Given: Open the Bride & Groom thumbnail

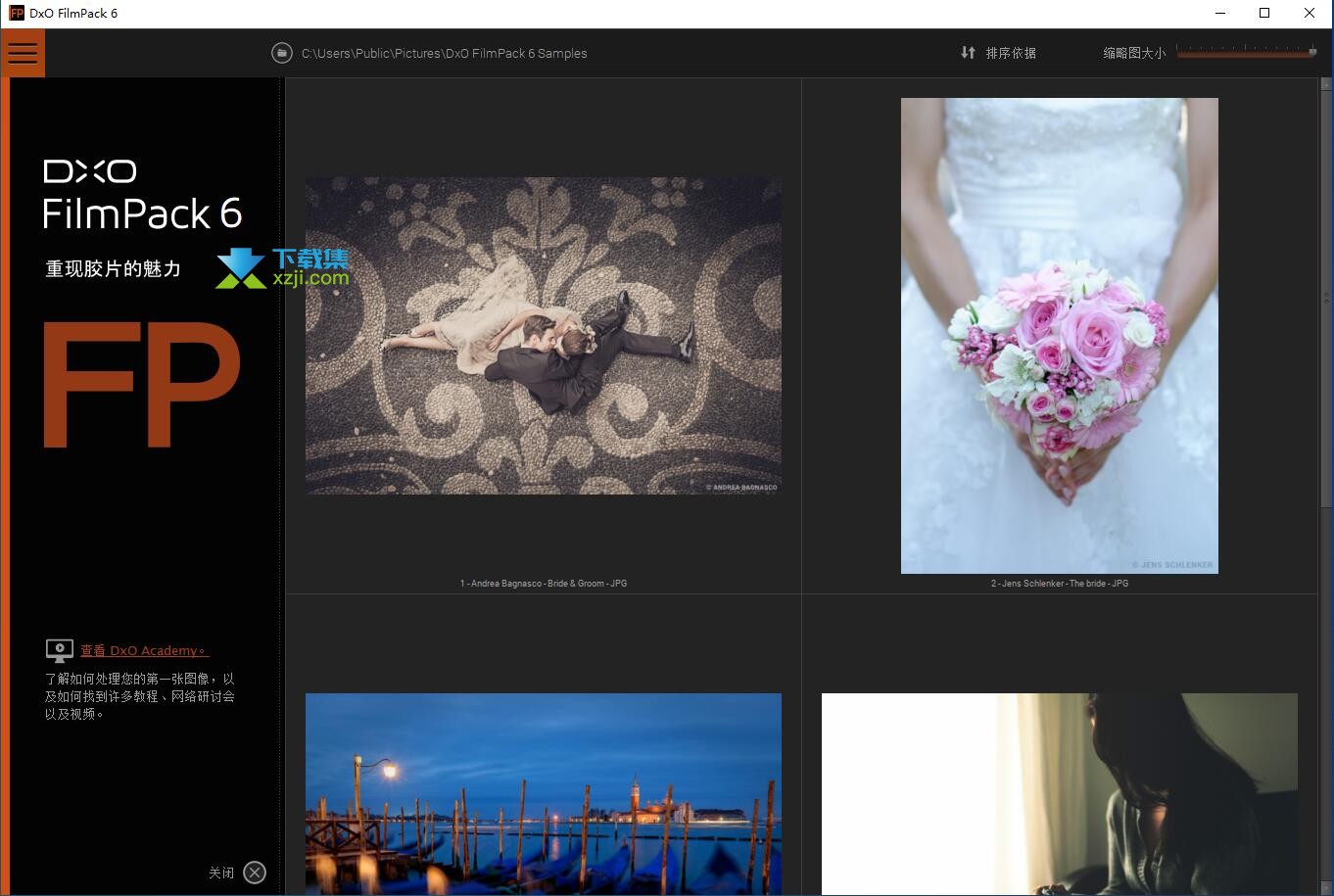Looking at the screenshot, I should coord(544,336).
